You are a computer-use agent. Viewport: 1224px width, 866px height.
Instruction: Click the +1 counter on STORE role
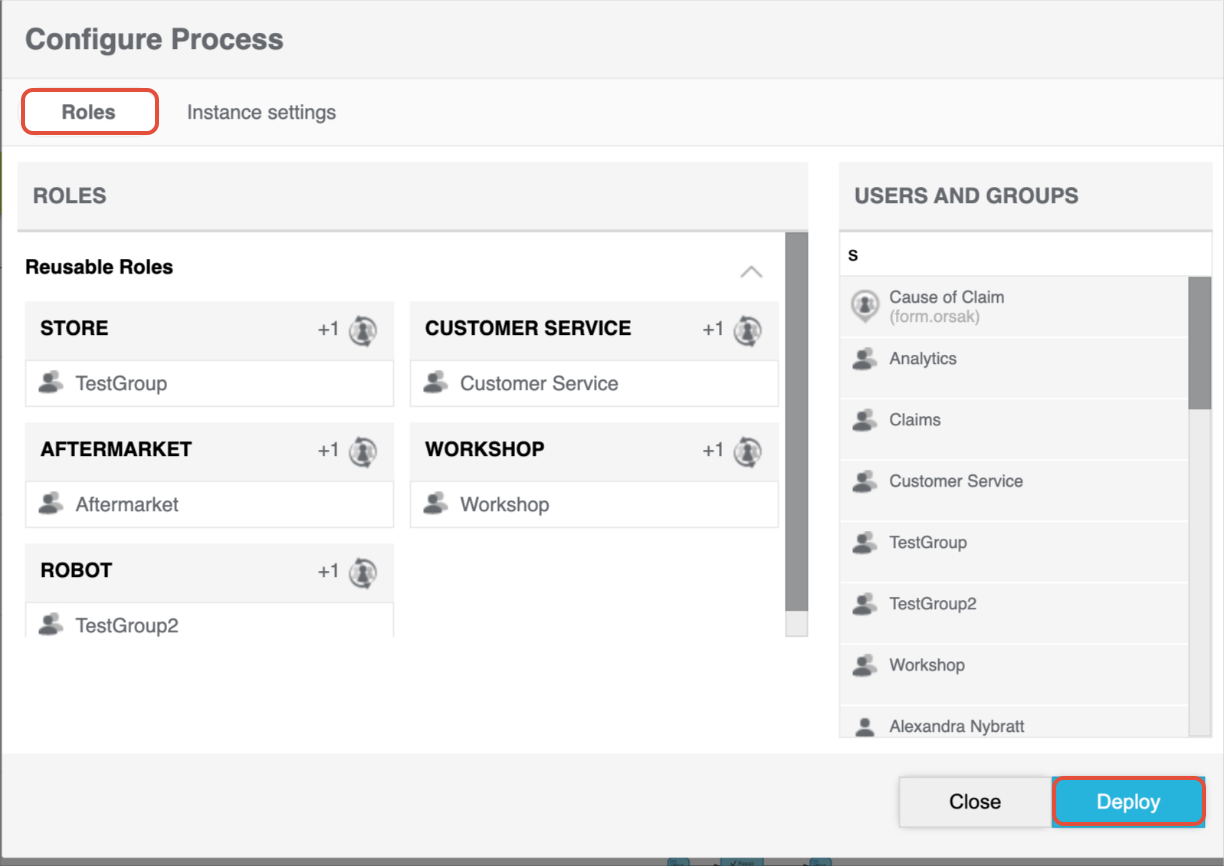[328, 330]
